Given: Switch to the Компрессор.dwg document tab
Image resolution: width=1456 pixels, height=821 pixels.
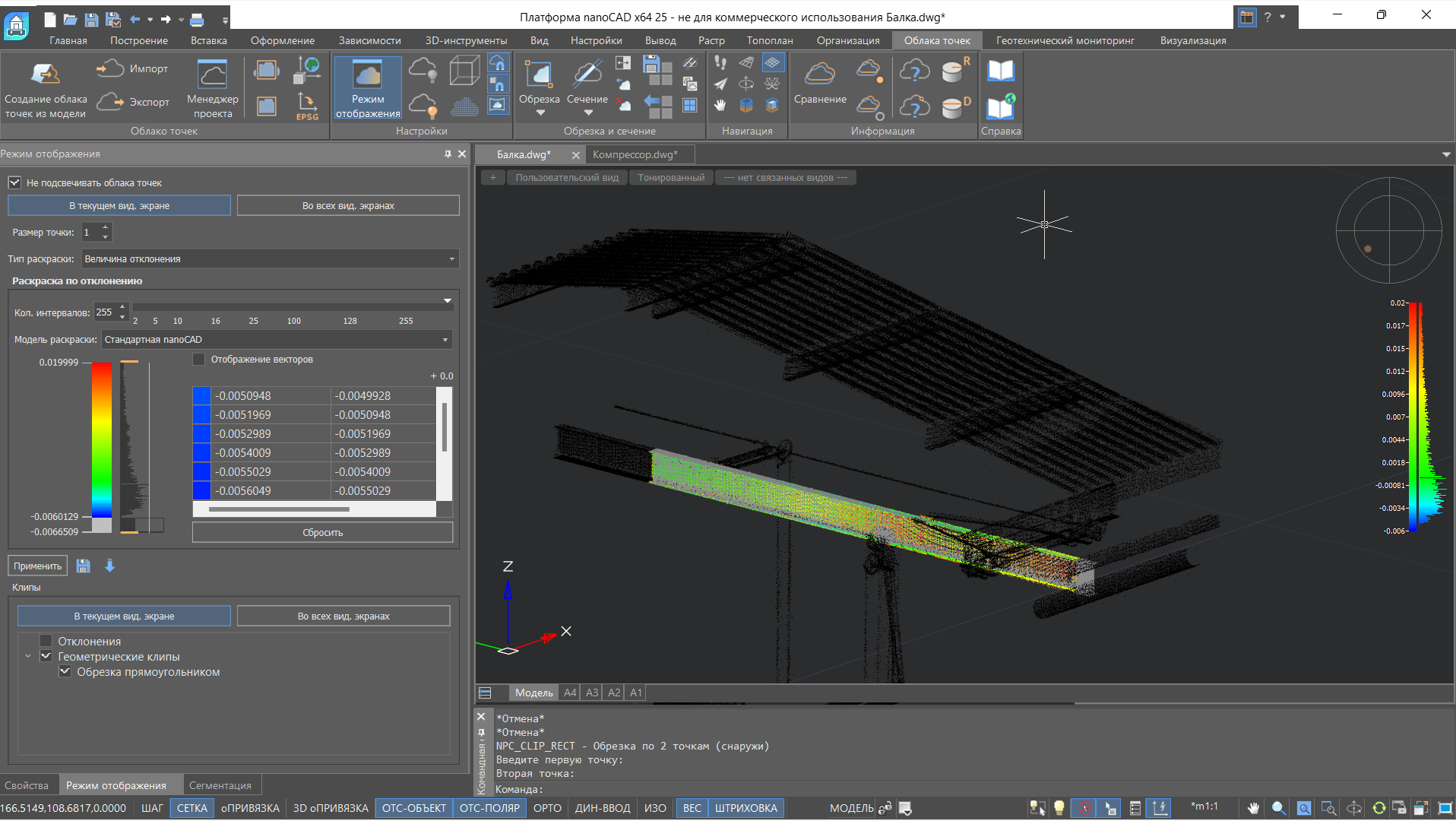Looking at the screenshot, I should (x=634, y=154).
